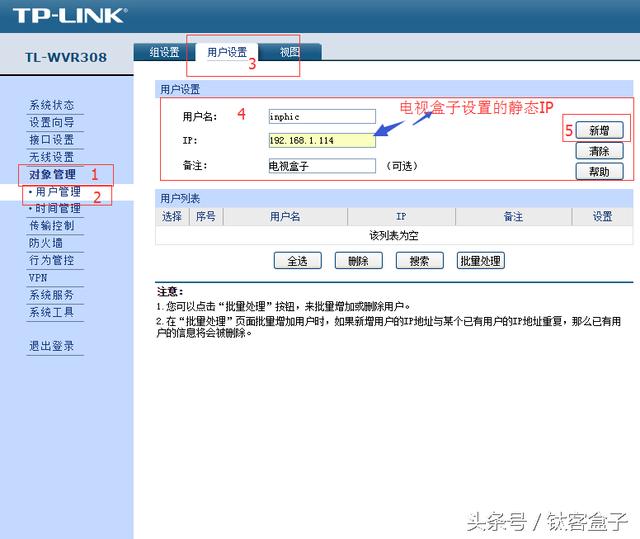
Task: Click the 用户名 column header
Action: (x=285, y=216)
